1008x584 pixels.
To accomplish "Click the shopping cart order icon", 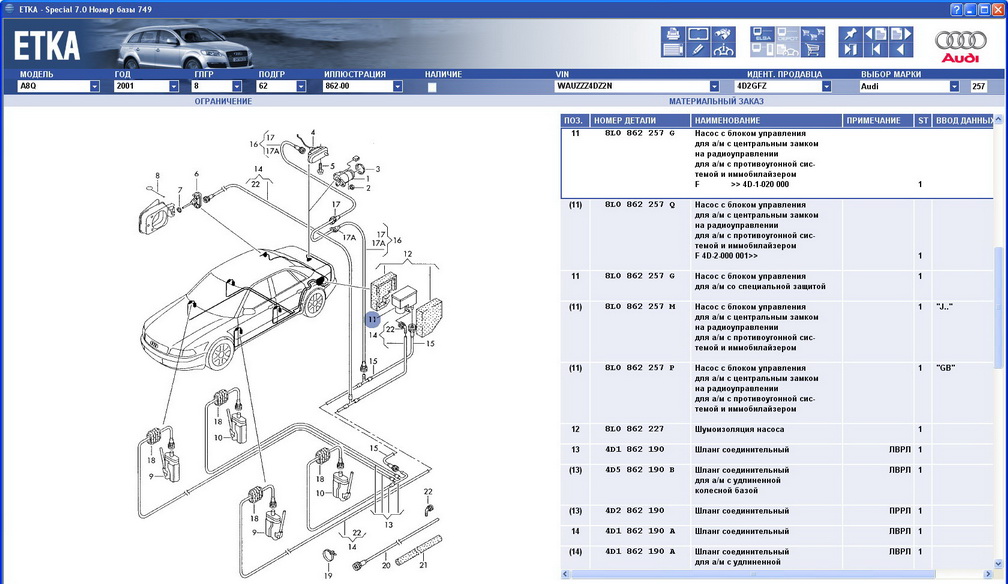I will click(x=813, y=49).
